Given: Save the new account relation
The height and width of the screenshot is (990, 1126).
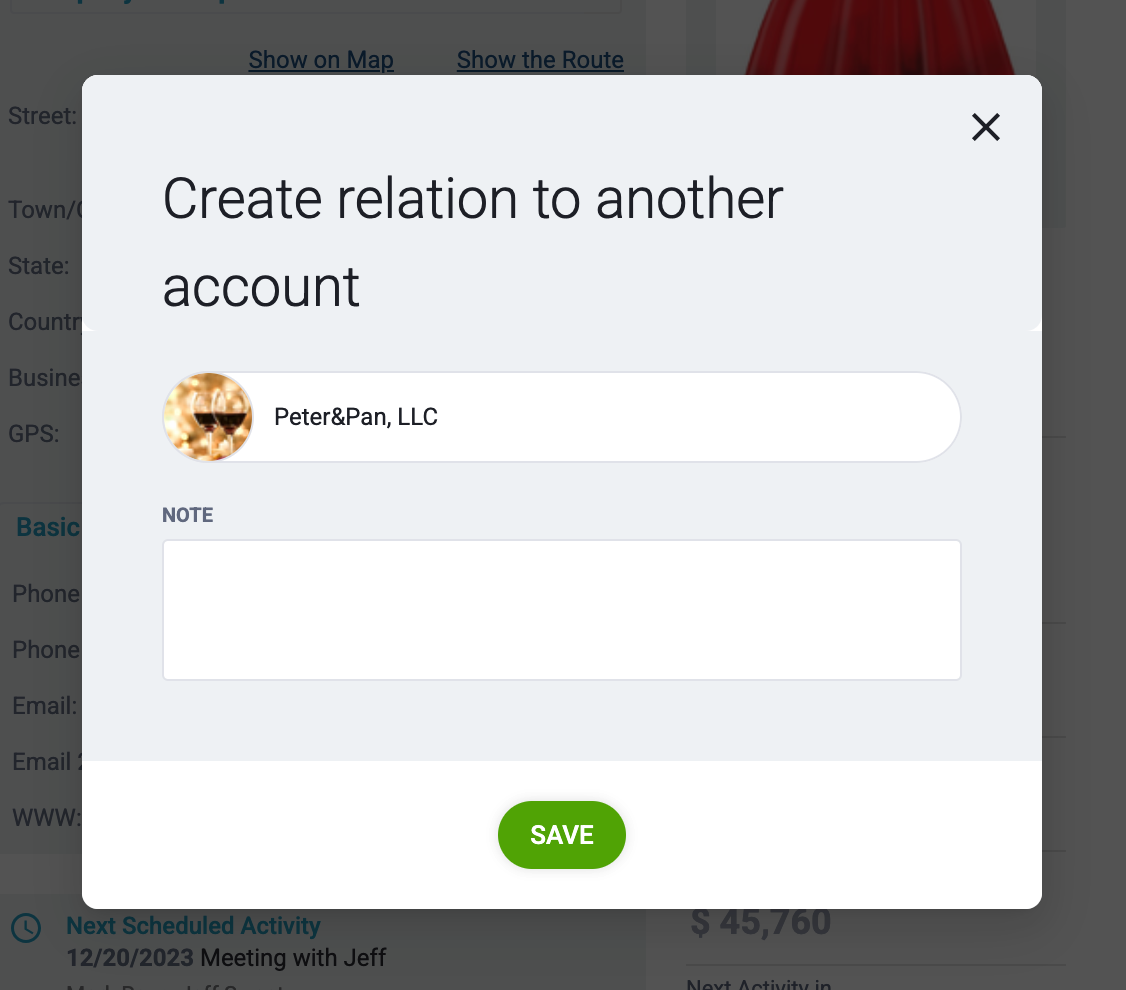Looking at the screenshot, I should pos(562,835).
